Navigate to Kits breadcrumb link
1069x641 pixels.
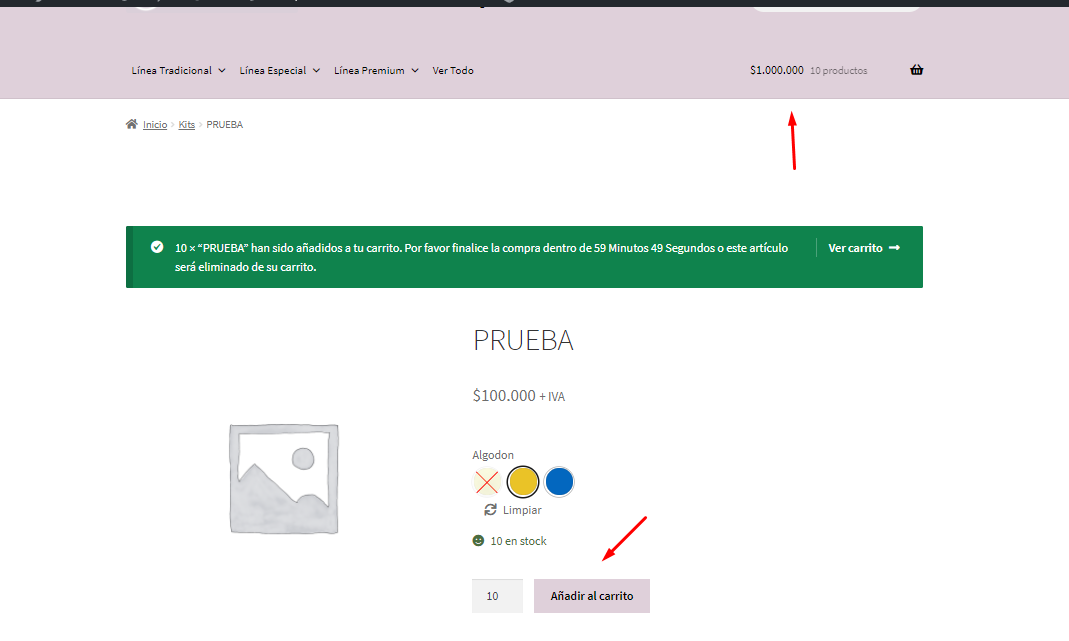coord(187,125)
